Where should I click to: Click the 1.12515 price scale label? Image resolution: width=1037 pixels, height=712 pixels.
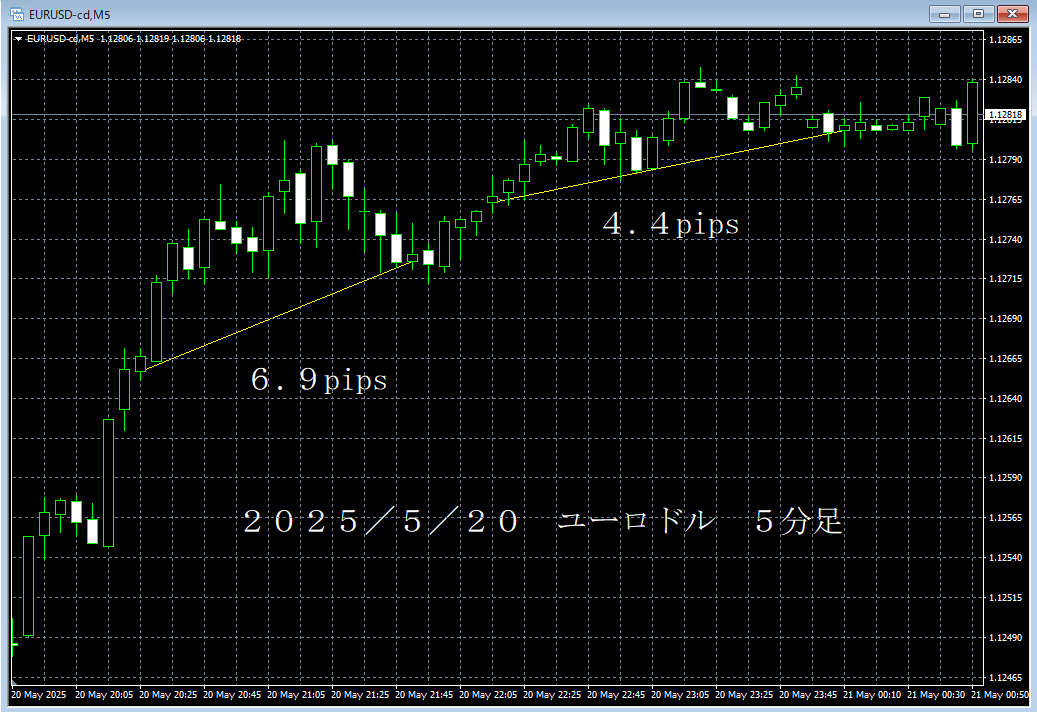(1005, 598)
